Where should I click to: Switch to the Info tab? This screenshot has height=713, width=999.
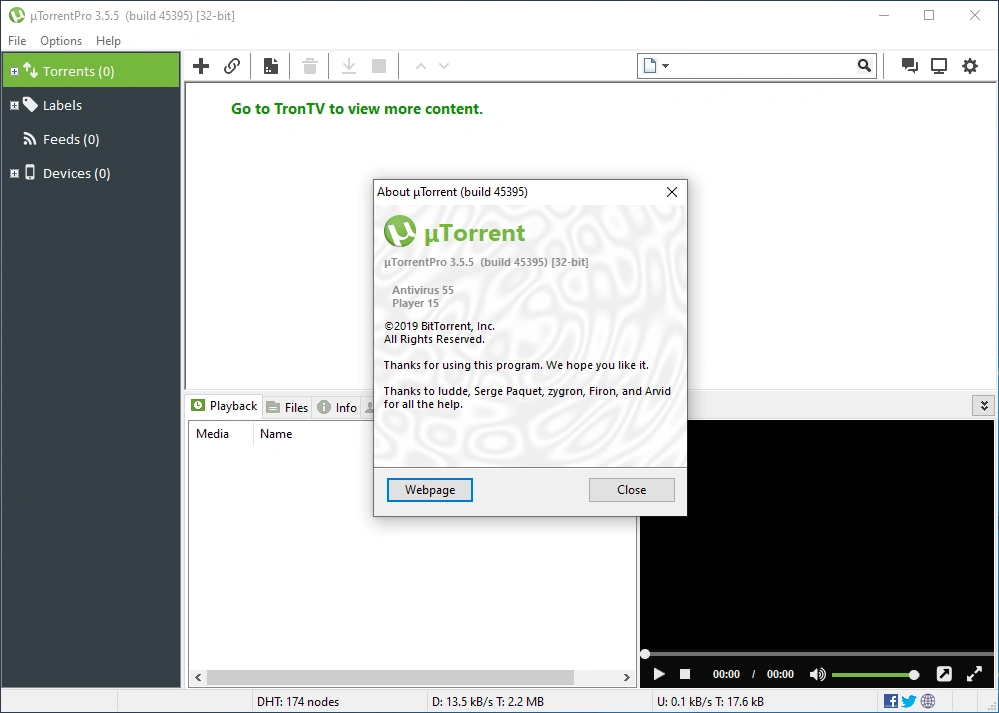coord(337,407)
